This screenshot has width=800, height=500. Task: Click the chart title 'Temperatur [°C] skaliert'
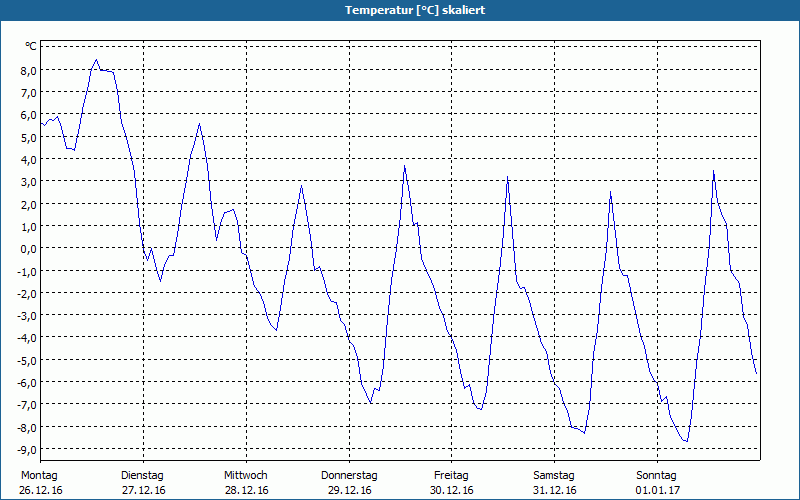click(415, 10)
